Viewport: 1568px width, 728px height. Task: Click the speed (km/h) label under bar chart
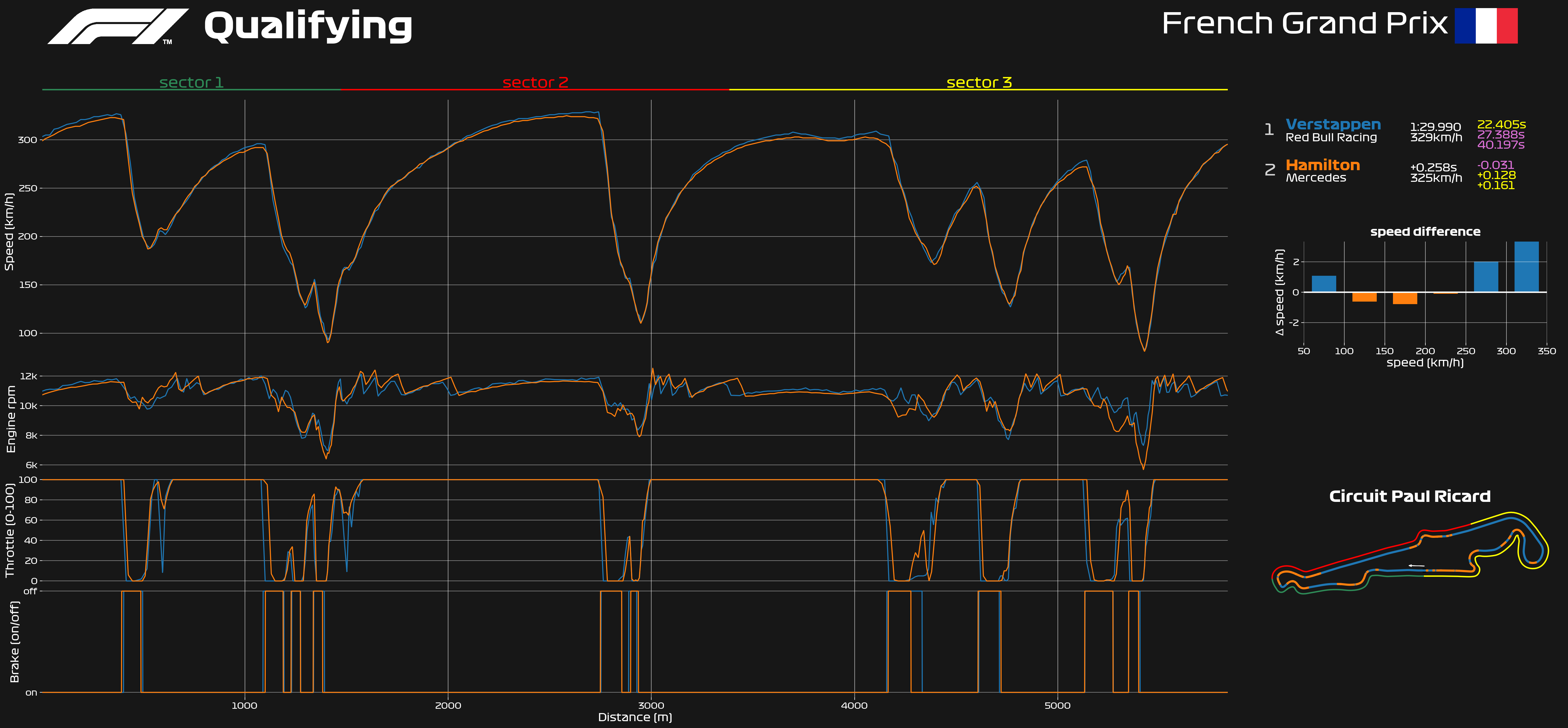click(1425, 363)
